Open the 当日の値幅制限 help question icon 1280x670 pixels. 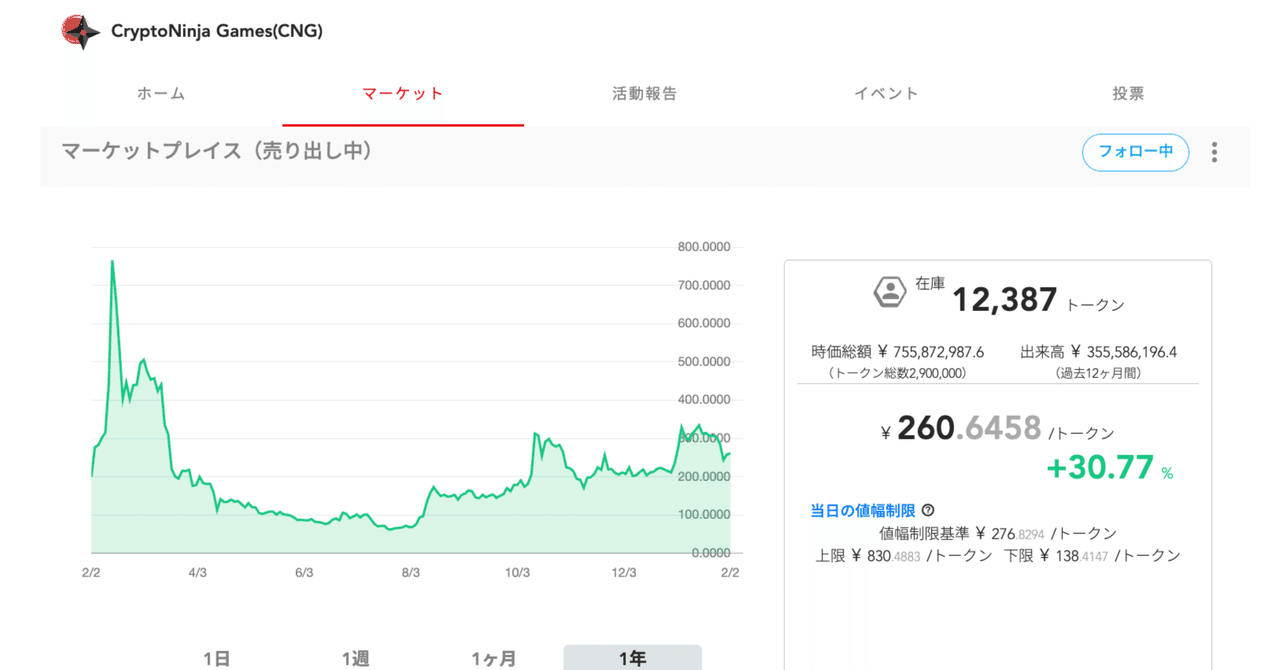(928, 510)
